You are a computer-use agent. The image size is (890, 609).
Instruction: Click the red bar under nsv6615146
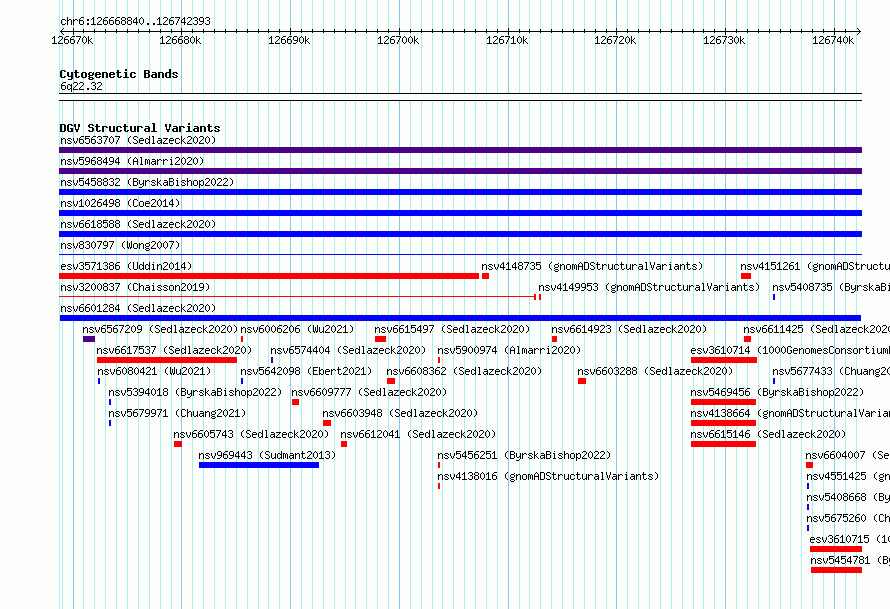723,444
